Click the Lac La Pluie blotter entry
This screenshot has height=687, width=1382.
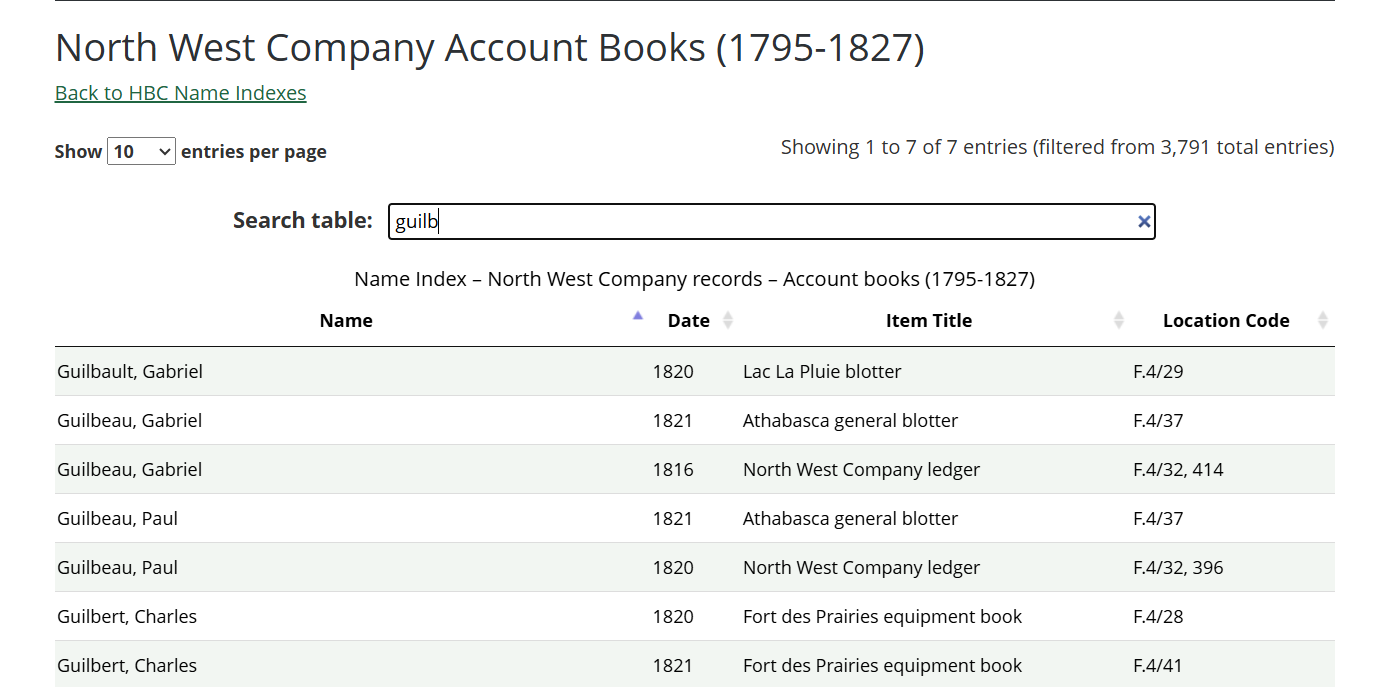click(821, 371)
